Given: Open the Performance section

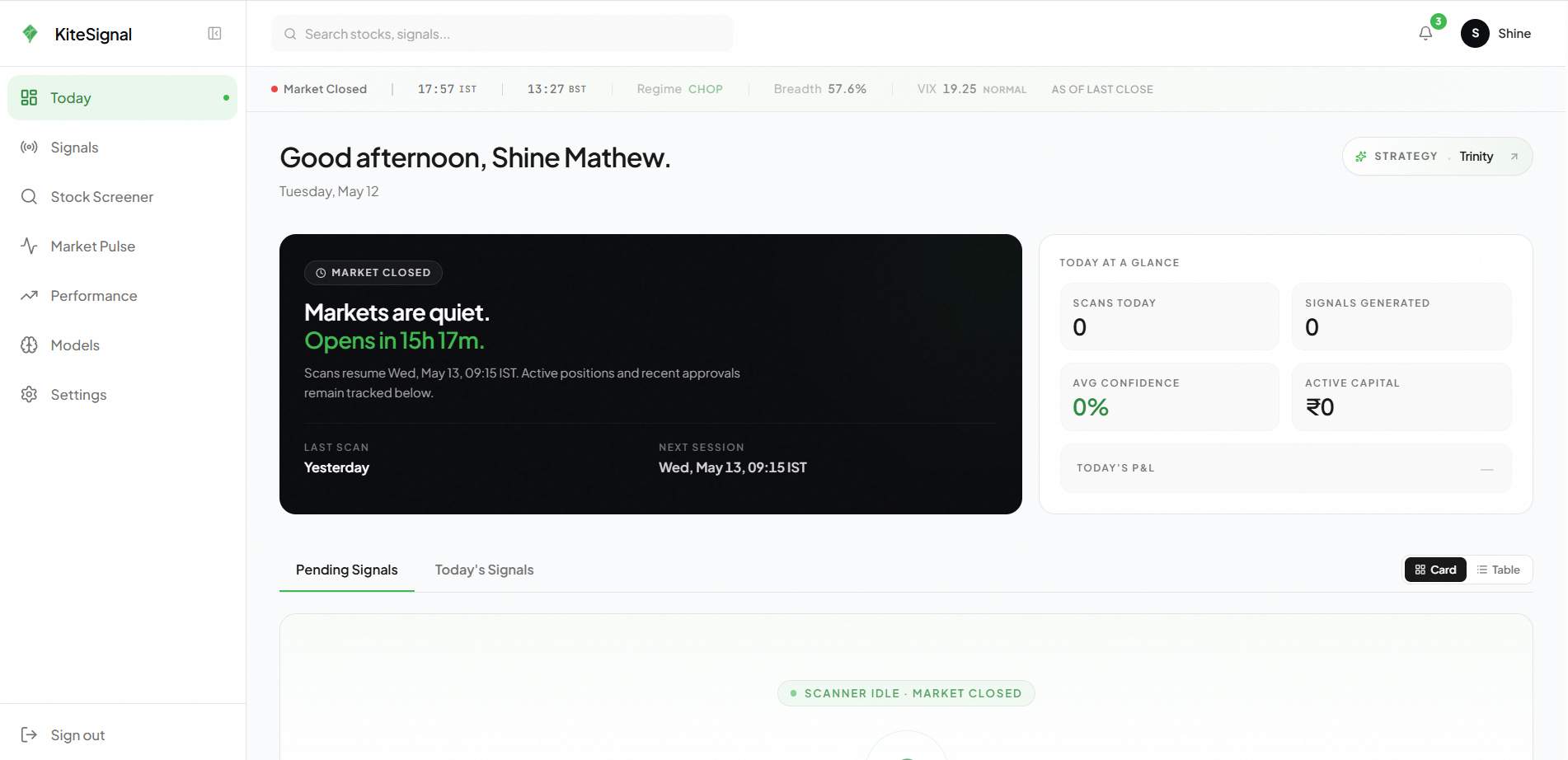Looking at the screenshot, I should (x=122, y=296).
